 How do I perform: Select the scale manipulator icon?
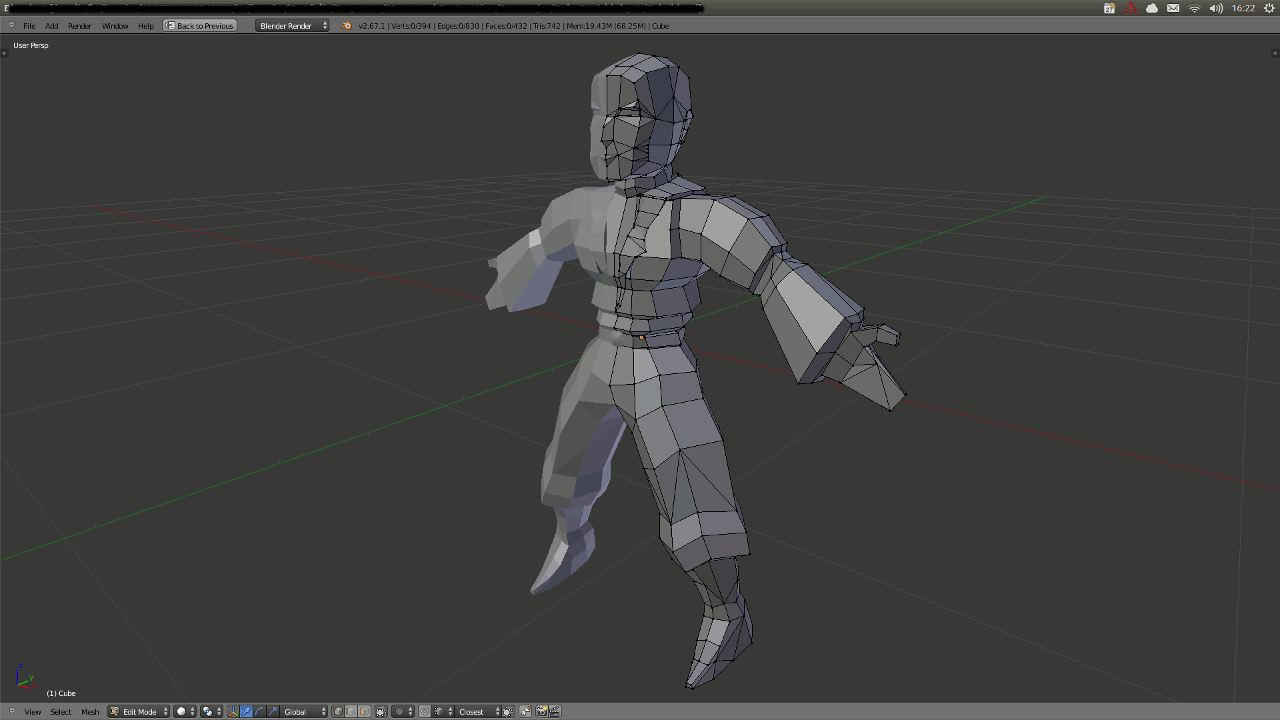pos(272,712)
